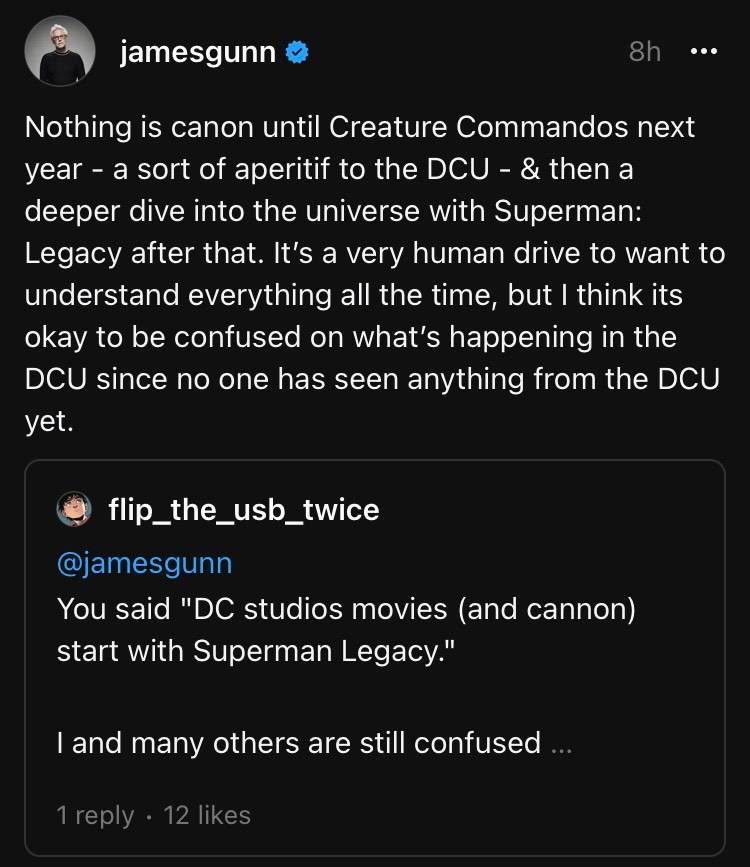The image size is (750, 867).
Task: Follow the @jamesgunn mention link
Action: click(144, 563)
